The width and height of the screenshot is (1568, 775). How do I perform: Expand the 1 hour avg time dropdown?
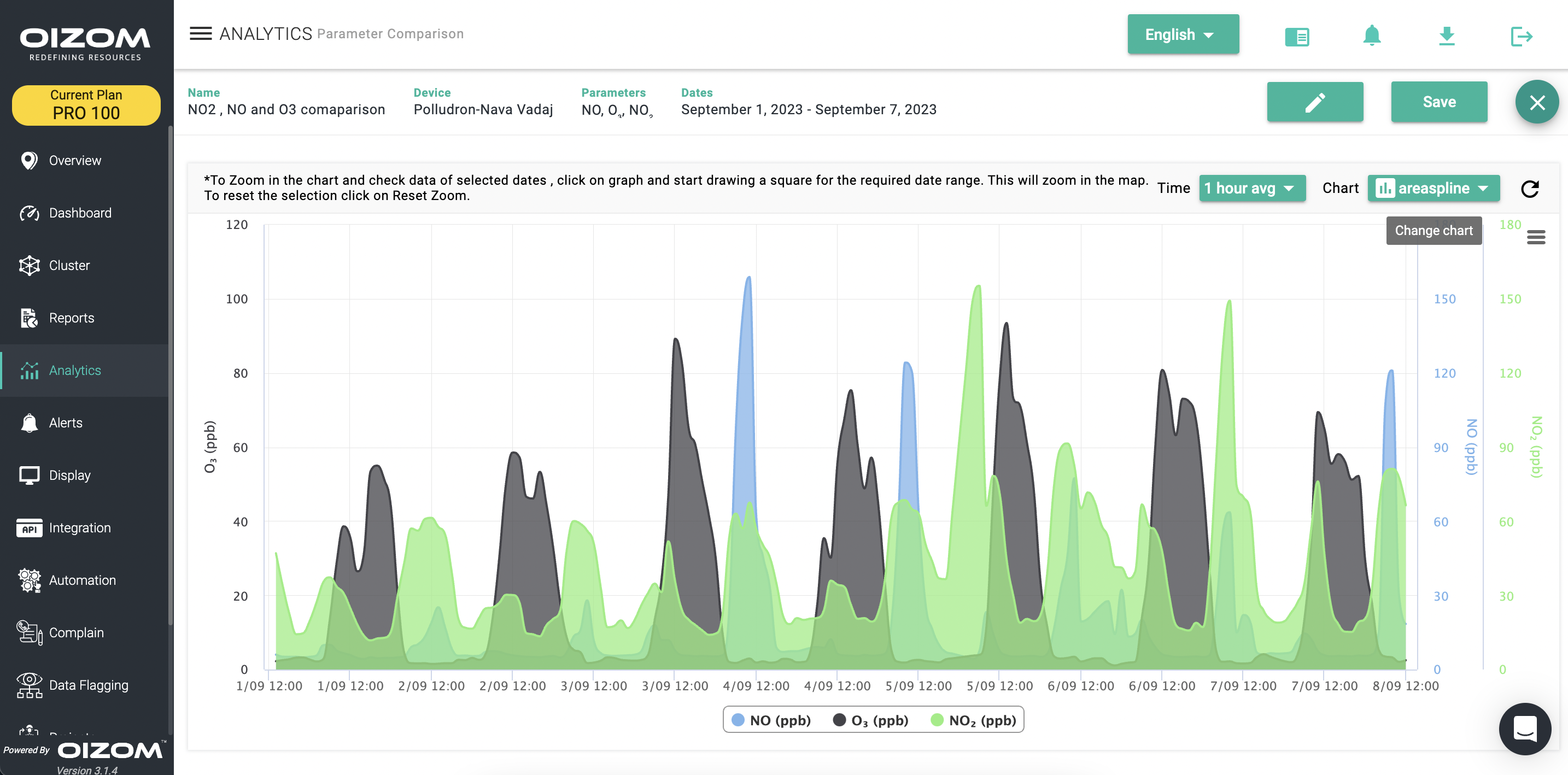pos(1251,189)
